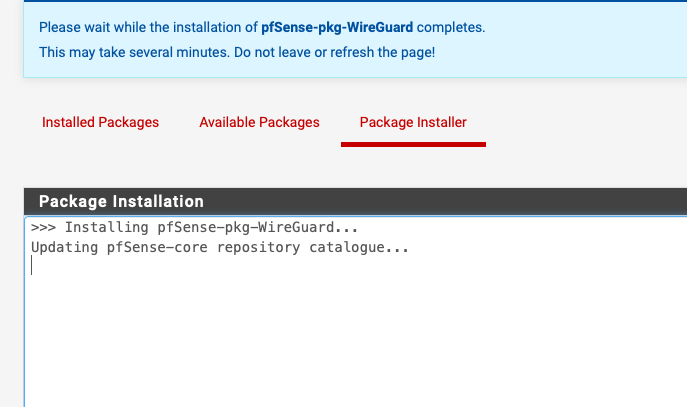This screenshot has width=687, height=407.
Task: Select the Package Installer tab
Action: tap(412, 123)
